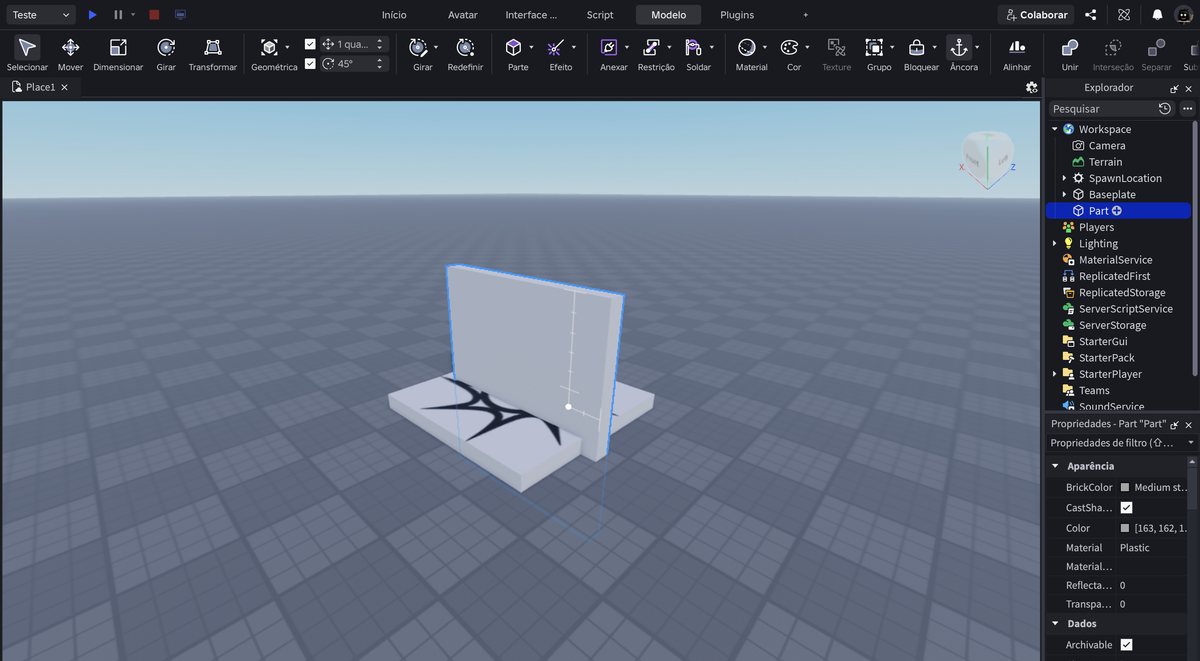Click the Girar pivot icon next to Redefinir
The height and width of the screenshot is (661, 1200).
point(418,47)
